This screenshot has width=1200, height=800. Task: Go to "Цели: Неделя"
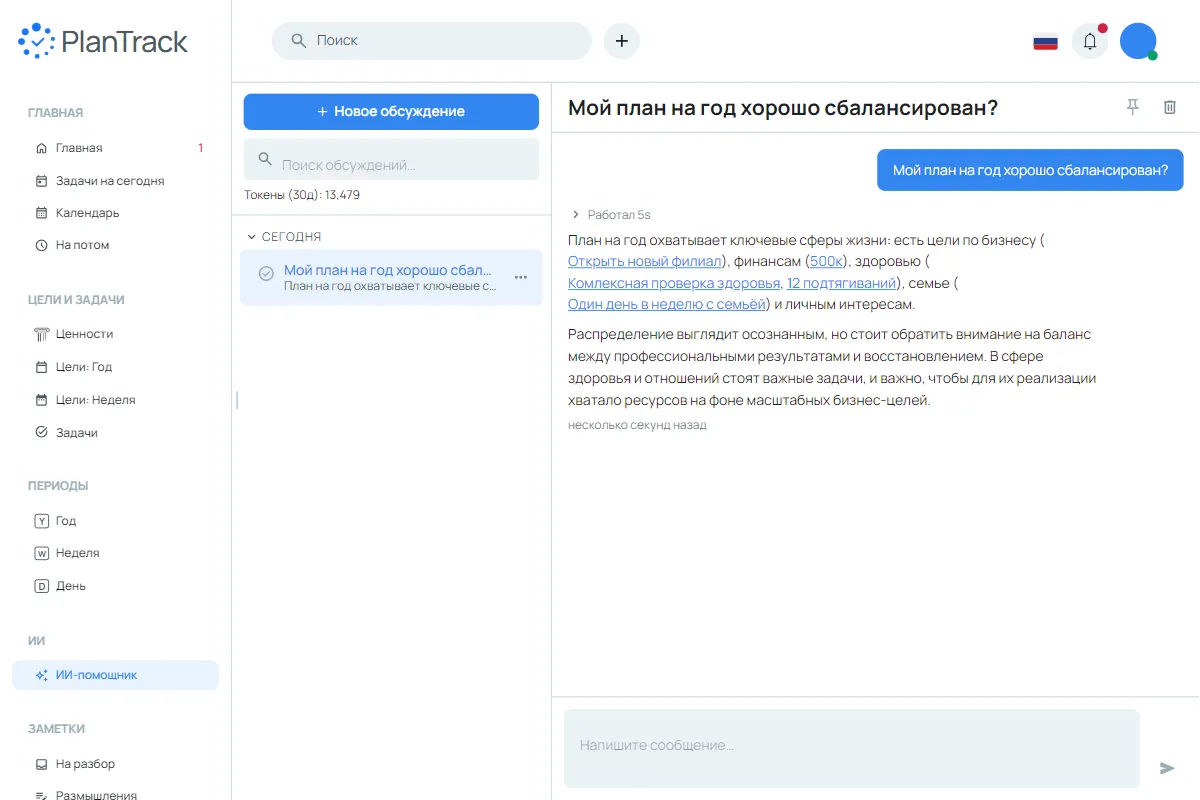(x=116, y=400)
